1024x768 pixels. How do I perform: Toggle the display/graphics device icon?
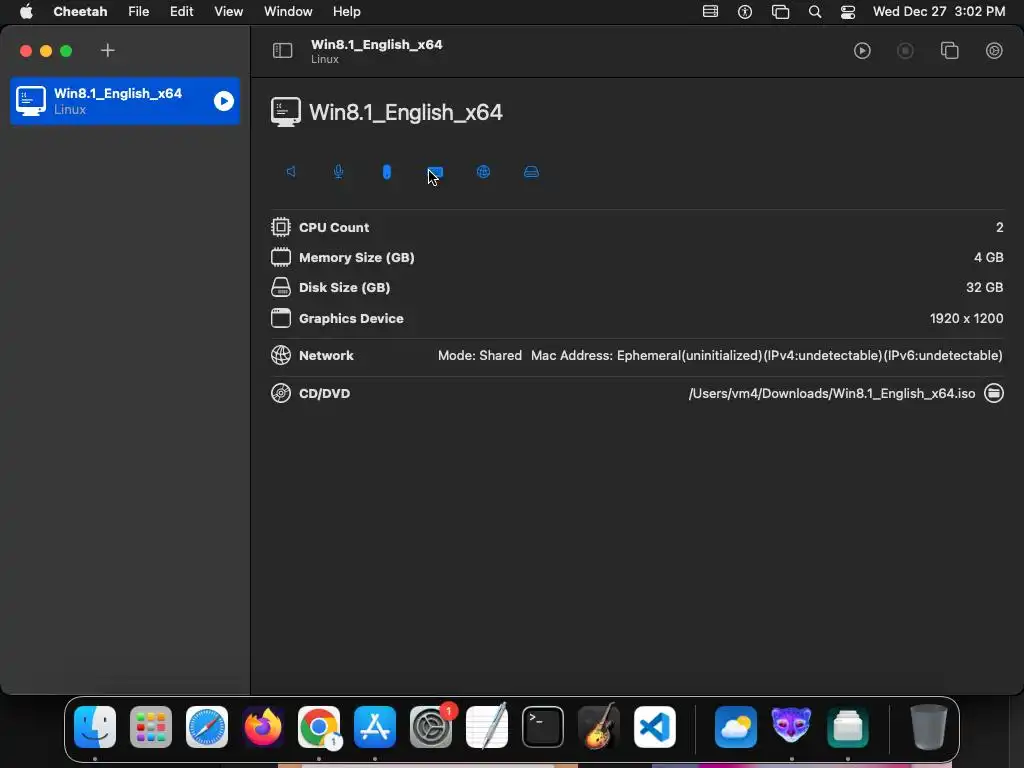[435, 172]
